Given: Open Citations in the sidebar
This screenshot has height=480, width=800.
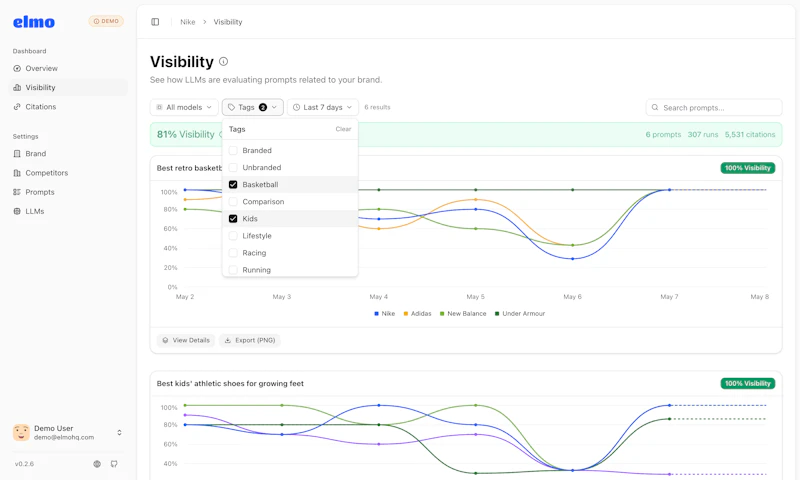Looking at the screenshot, I should point(68,107).
